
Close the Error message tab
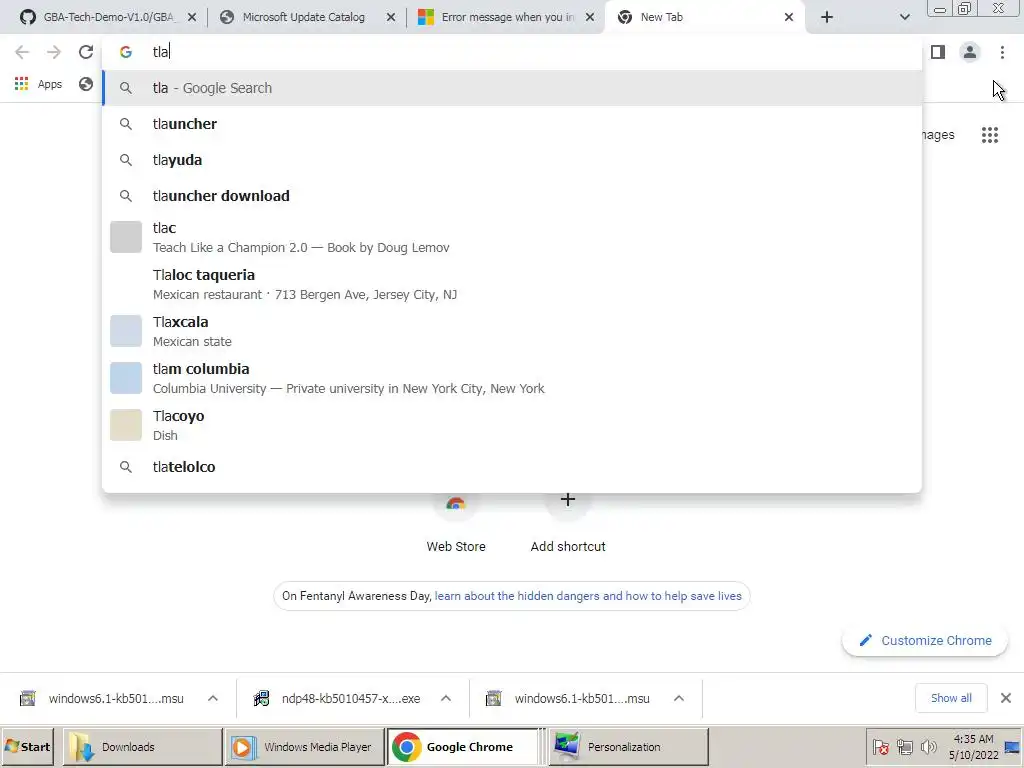[590, 18]
